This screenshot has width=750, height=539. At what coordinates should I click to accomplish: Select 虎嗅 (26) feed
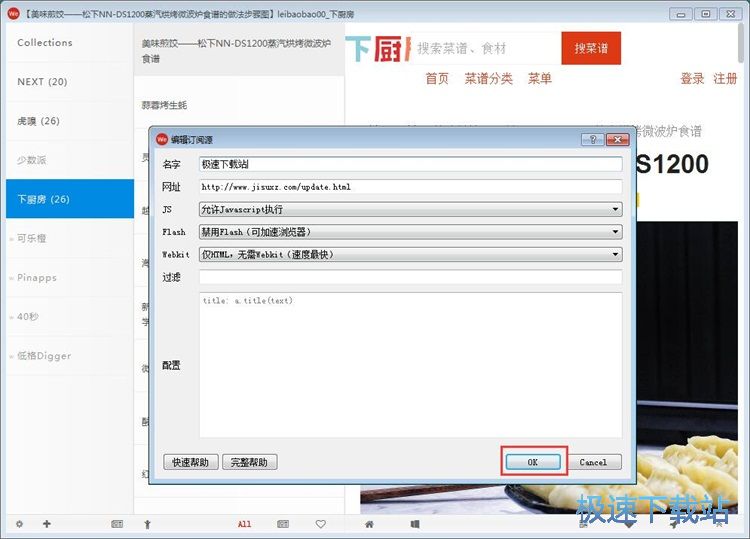tap(70, 121)
